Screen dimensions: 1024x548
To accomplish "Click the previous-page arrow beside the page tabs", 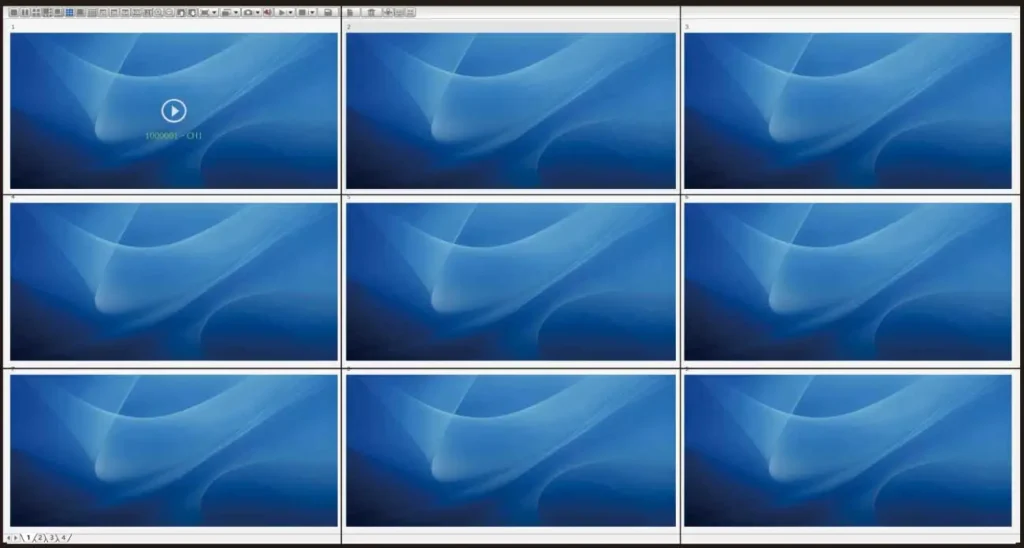I will click(8, 538).
